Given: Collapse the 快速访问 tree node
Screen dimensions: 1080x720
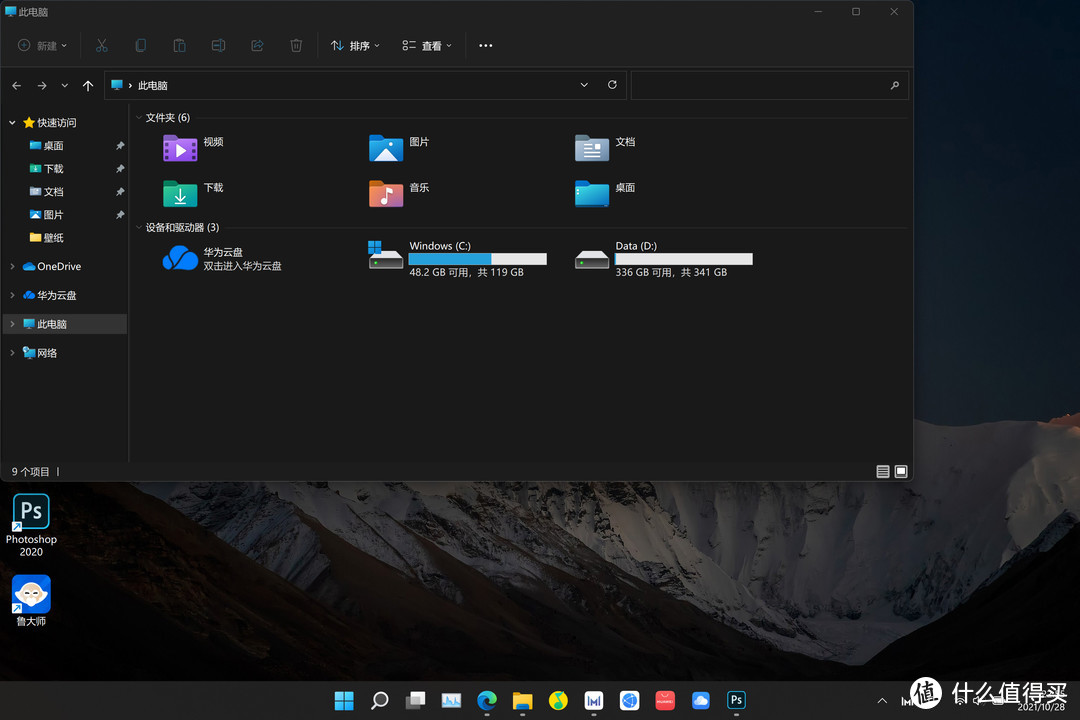Looking at the screenshot, I should coord(12,123).
